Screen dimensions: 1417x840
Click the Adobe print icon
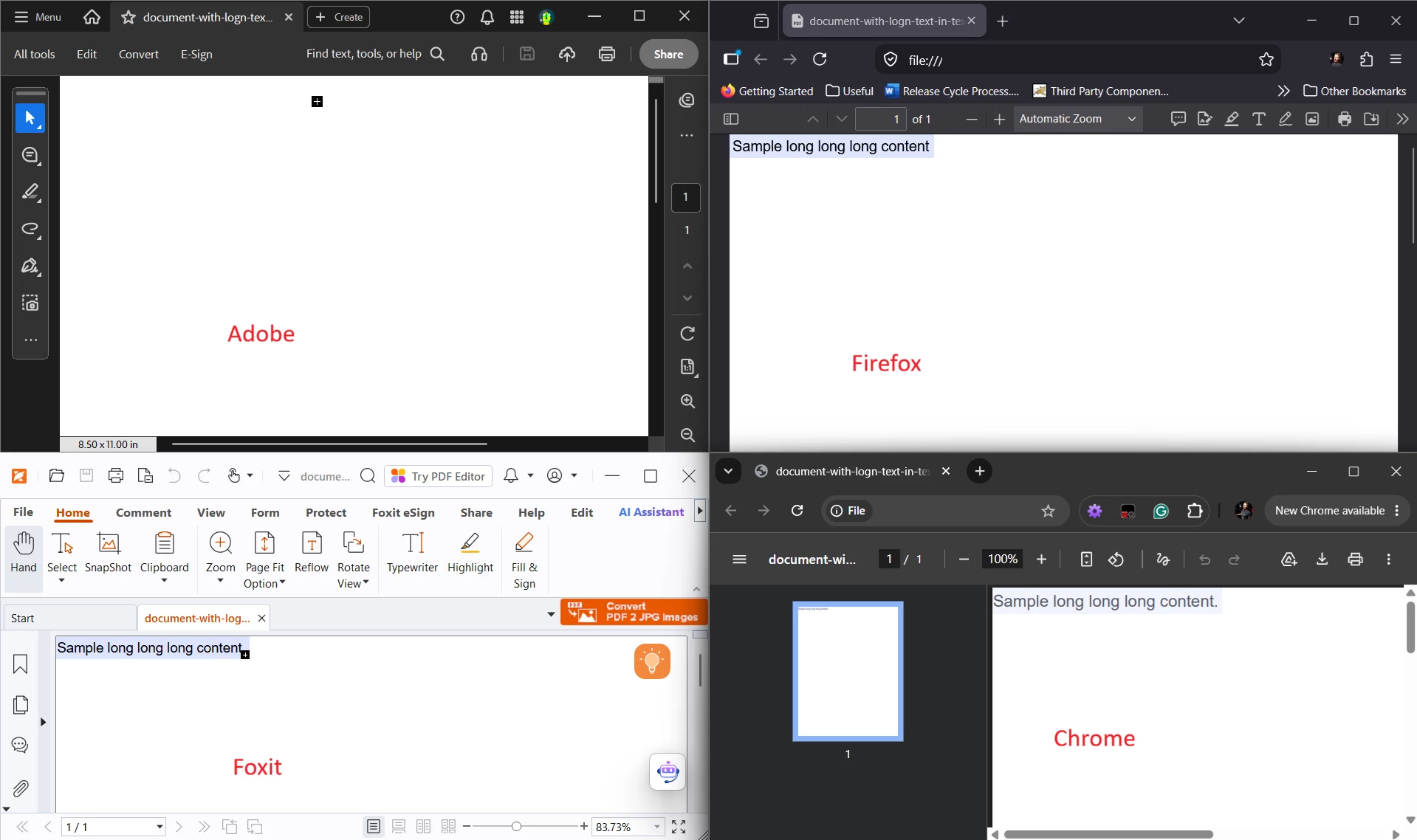(607, 54)
